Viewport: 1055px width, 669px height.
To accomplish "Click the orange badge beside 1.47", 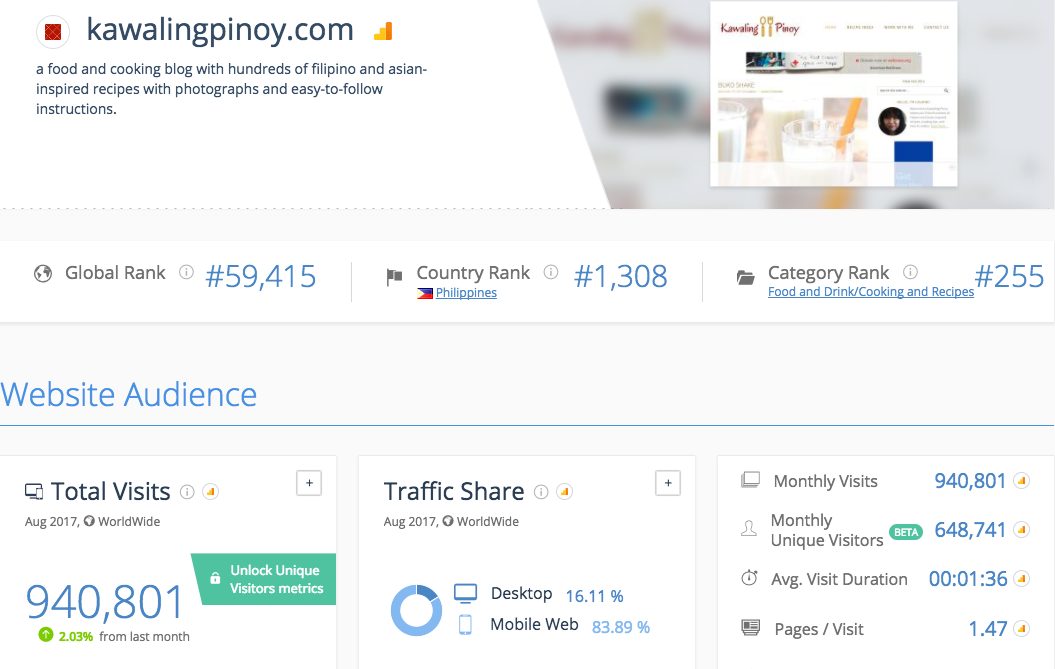I will [x=1021, y=629].
